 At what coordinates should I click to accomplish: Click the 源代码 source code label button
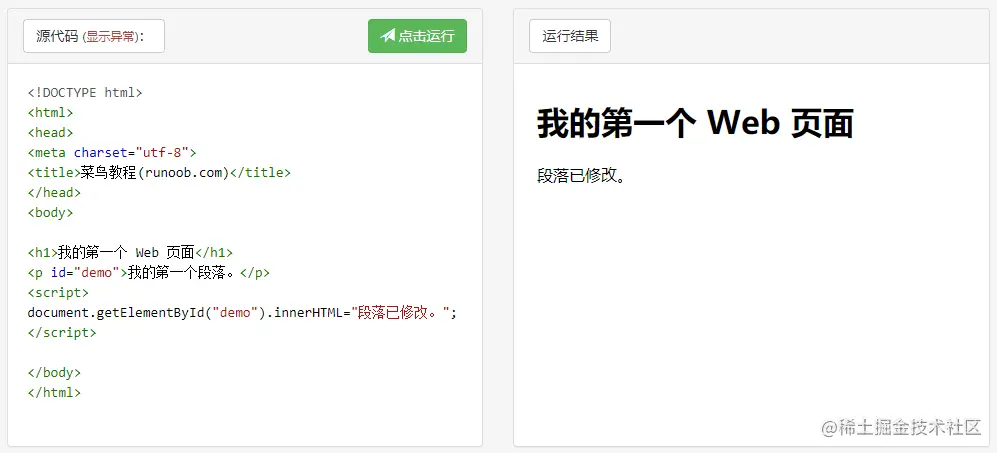tap(94, 36)
